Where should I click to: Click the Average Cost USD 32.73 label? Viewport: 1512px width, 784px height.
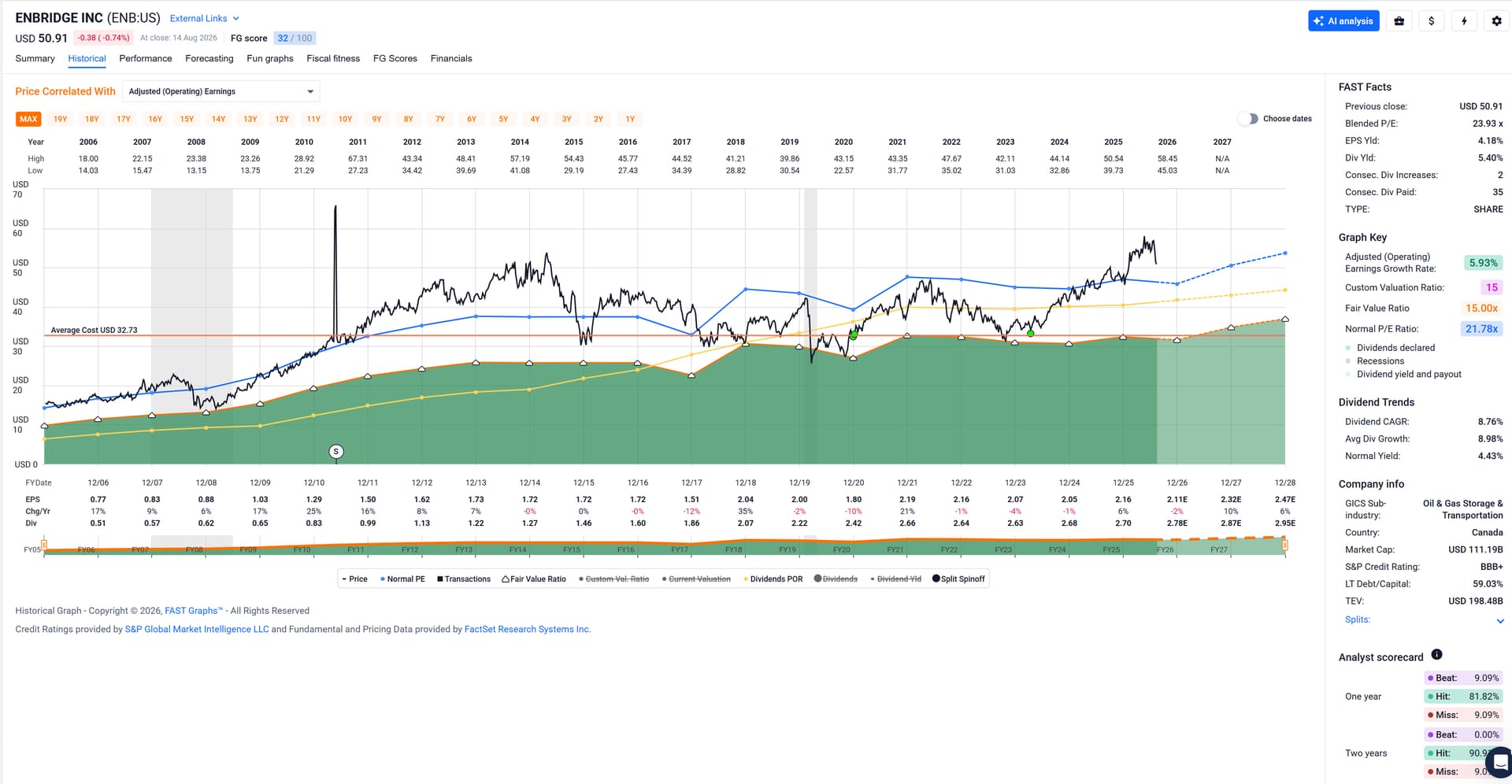[x=94, y=331]
